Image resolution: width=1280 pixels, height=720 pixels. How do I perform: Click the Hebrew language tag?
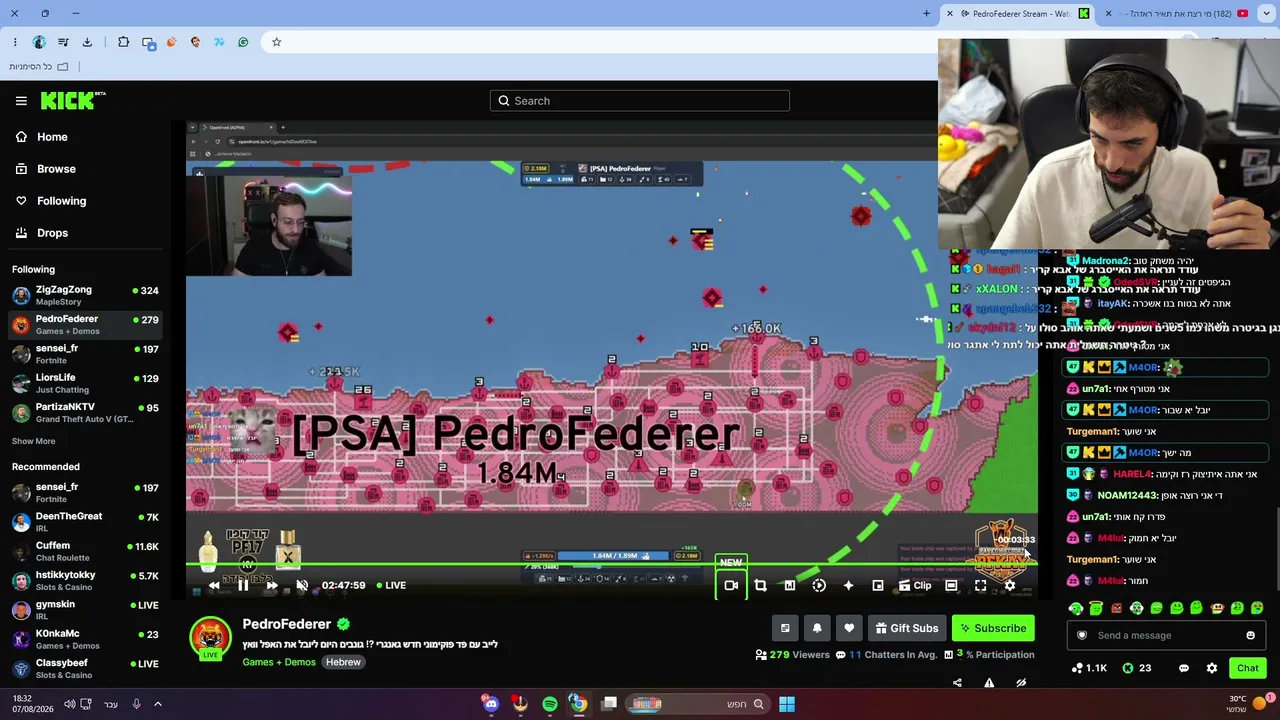click(x=343, y=662)
